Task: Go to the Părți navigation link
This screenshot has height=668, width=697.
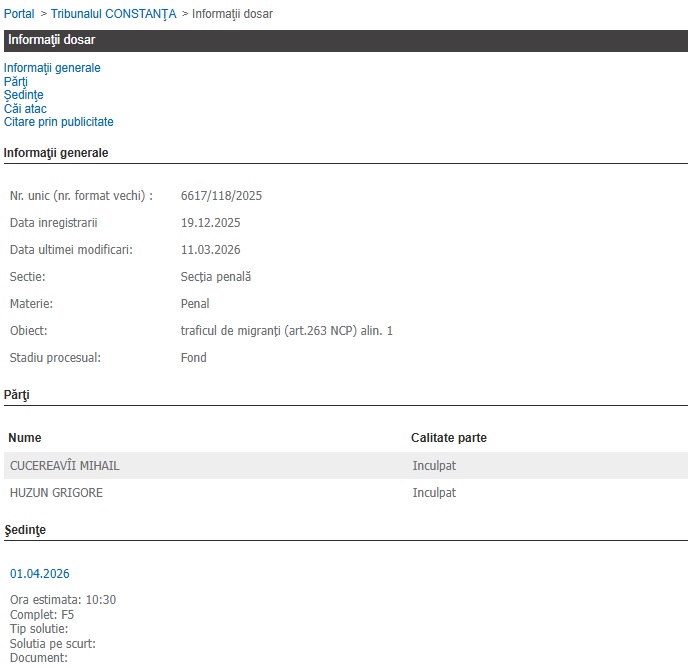Action: coord(16,82)
